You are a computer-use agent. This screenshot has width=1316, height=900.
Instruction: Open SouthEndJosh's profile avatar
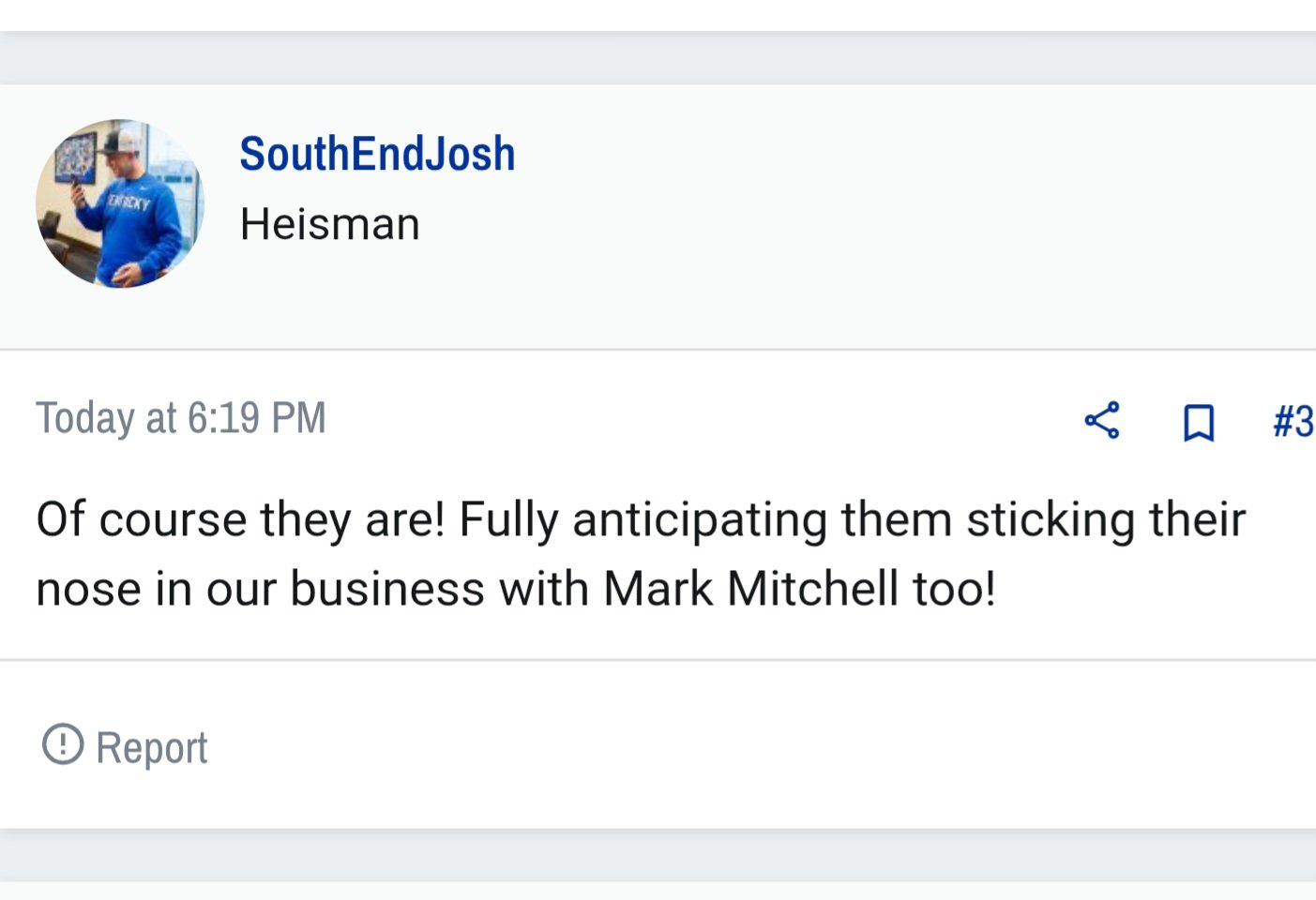(x=120, y=203)
